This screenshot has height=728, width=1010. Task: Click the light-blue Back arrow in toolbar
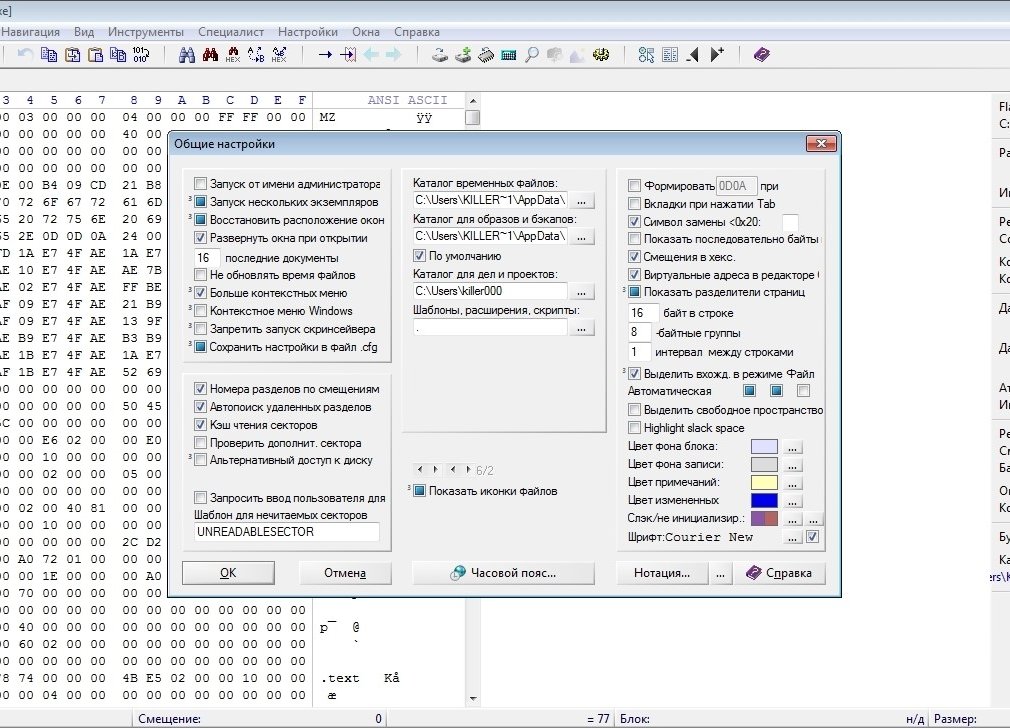371,55
